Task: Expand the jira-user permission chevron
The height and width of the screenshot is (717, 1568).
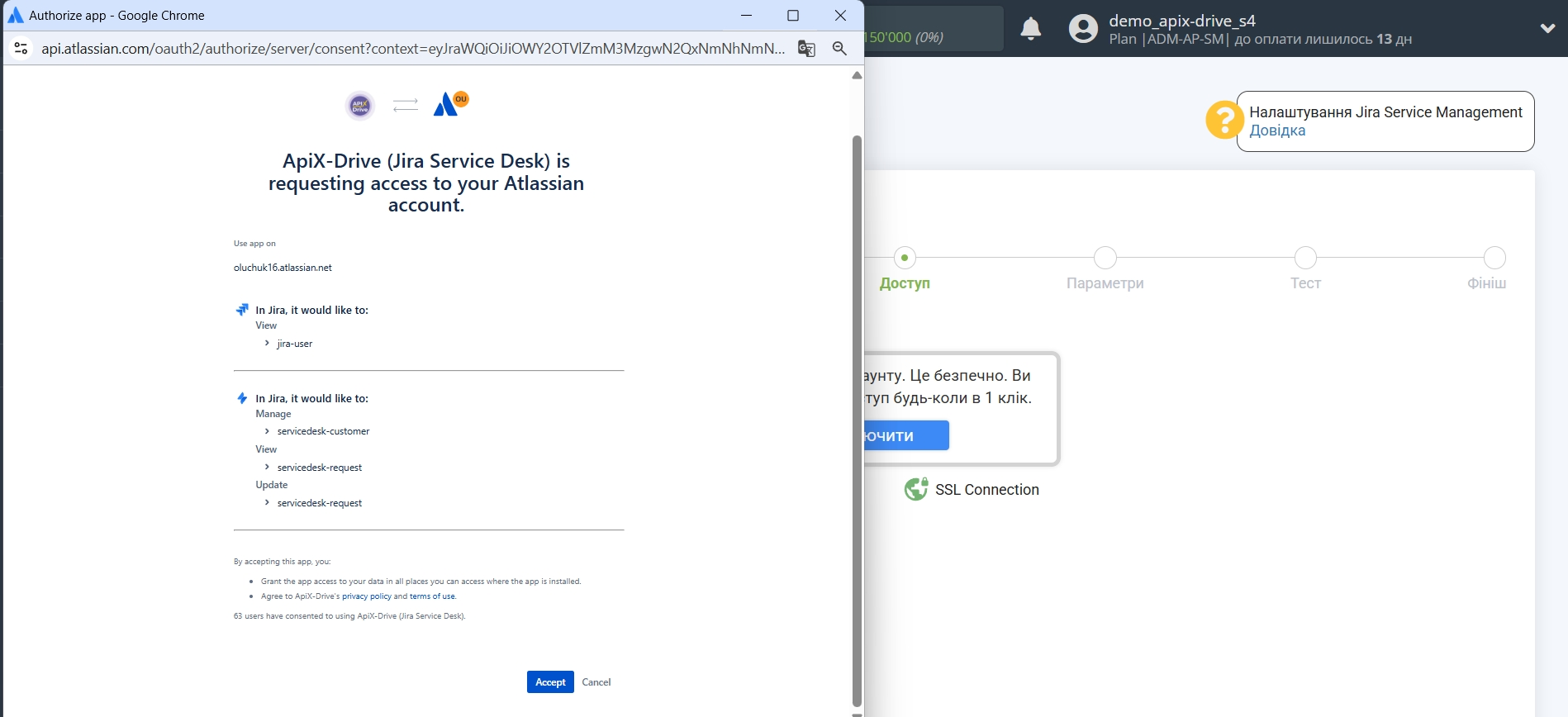Action: coord(267,343)
